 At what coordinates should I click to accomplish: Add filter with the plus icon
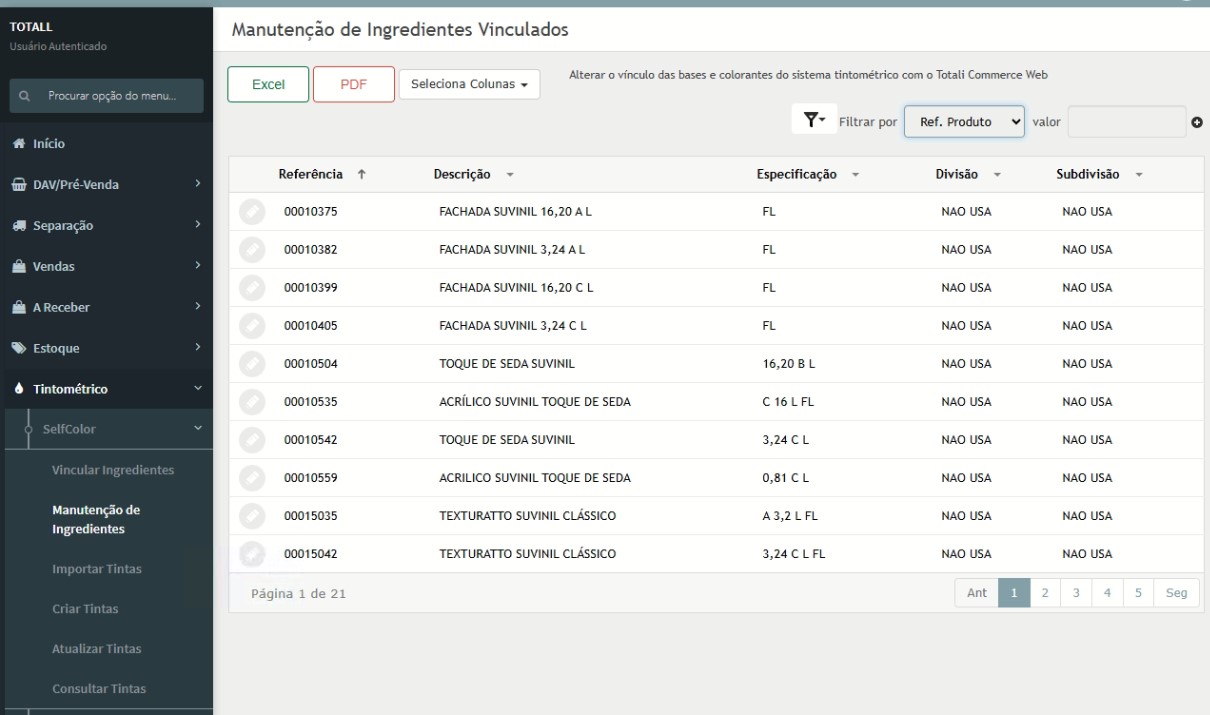point(1196,122)
